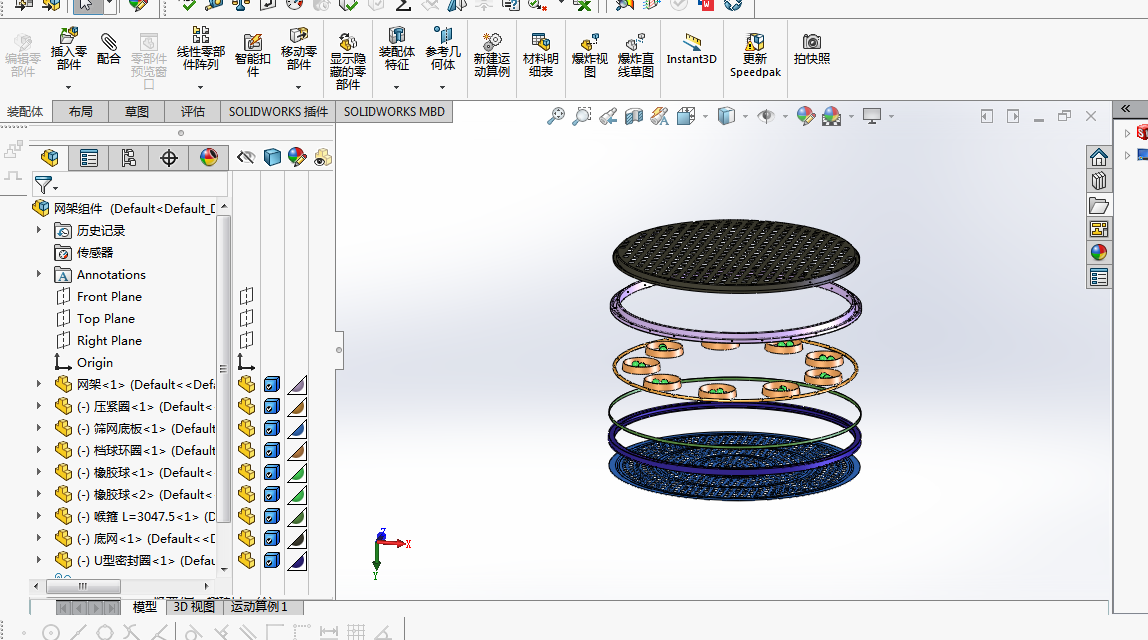Screen dimensions: 1148x640
Task: Toggle visibility icon for 压紧圈<1> row
Action: coord(247,406)
